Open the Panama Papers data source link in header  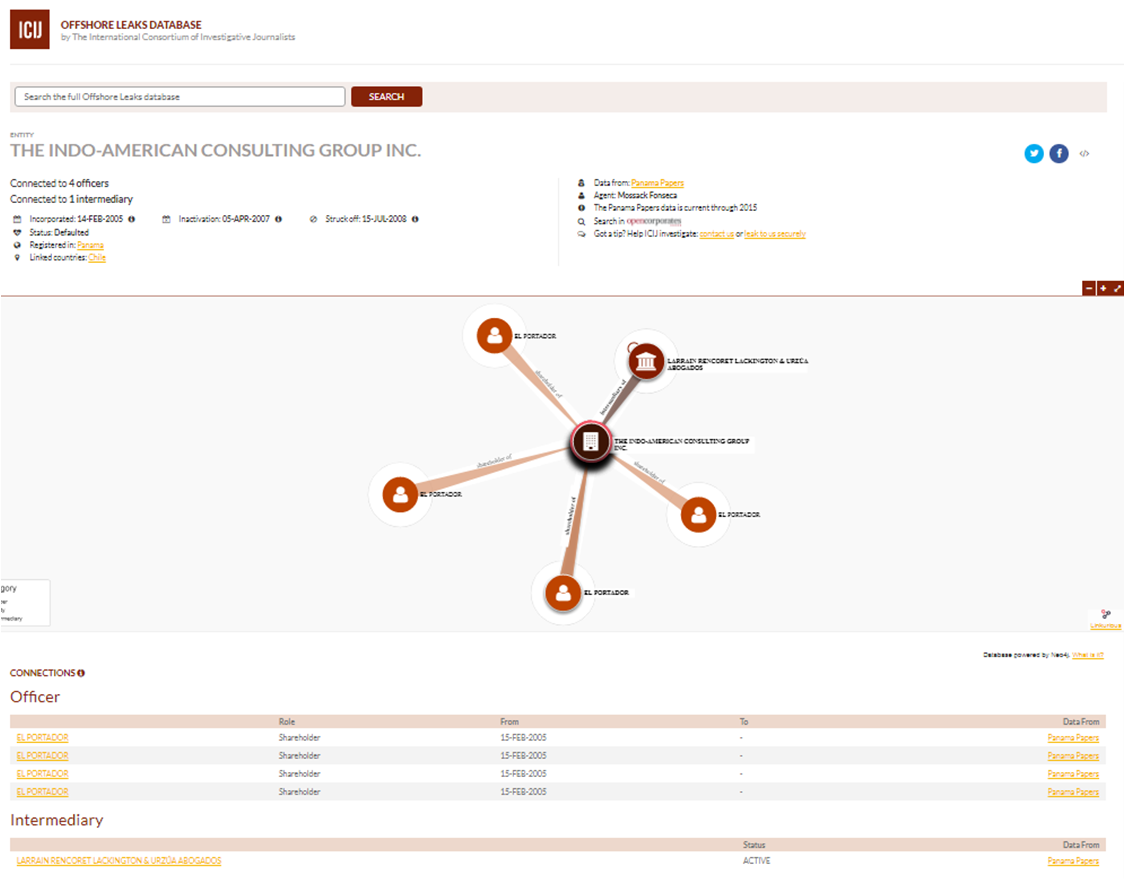pyautogui.click(x=657, y=183)
